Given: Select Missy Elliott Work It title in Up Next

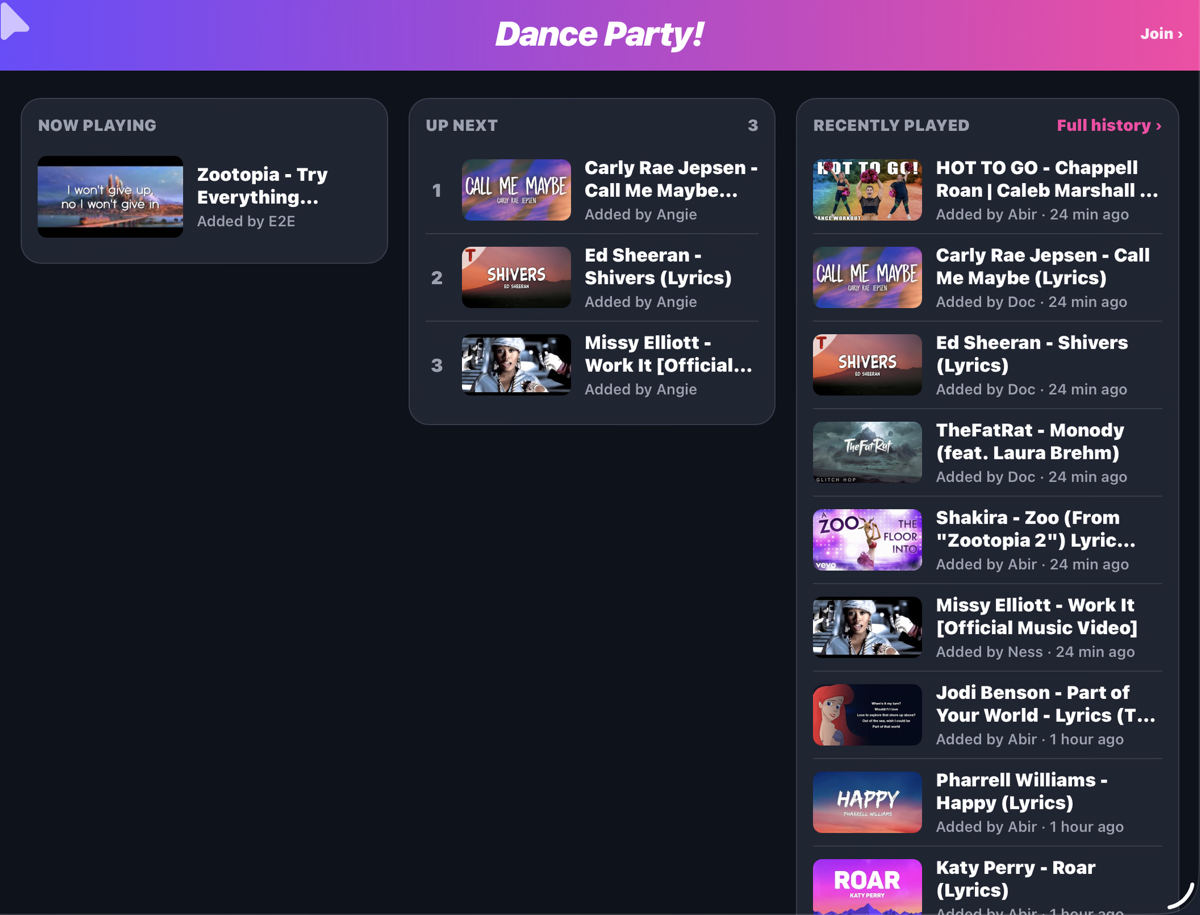Looking at the screenshot, I should point(668,354).
